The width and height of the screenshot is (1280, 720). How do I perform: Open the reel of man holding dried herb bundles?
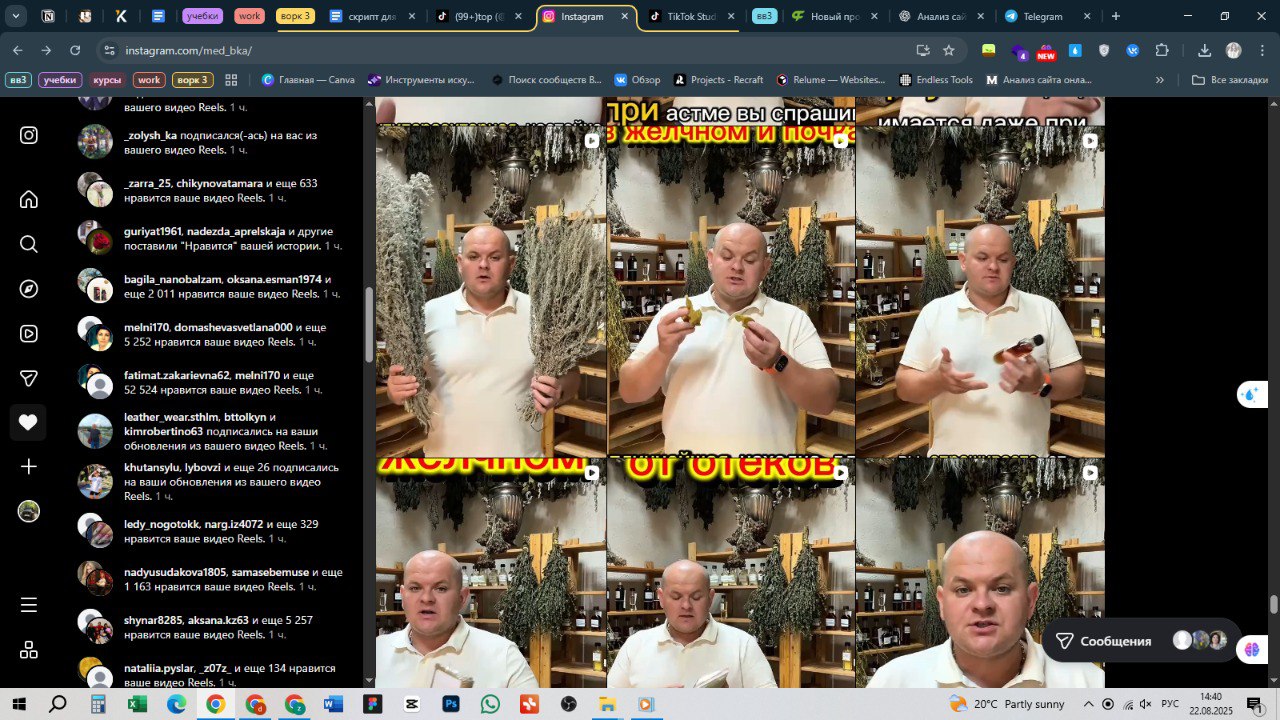click(491, 290)
